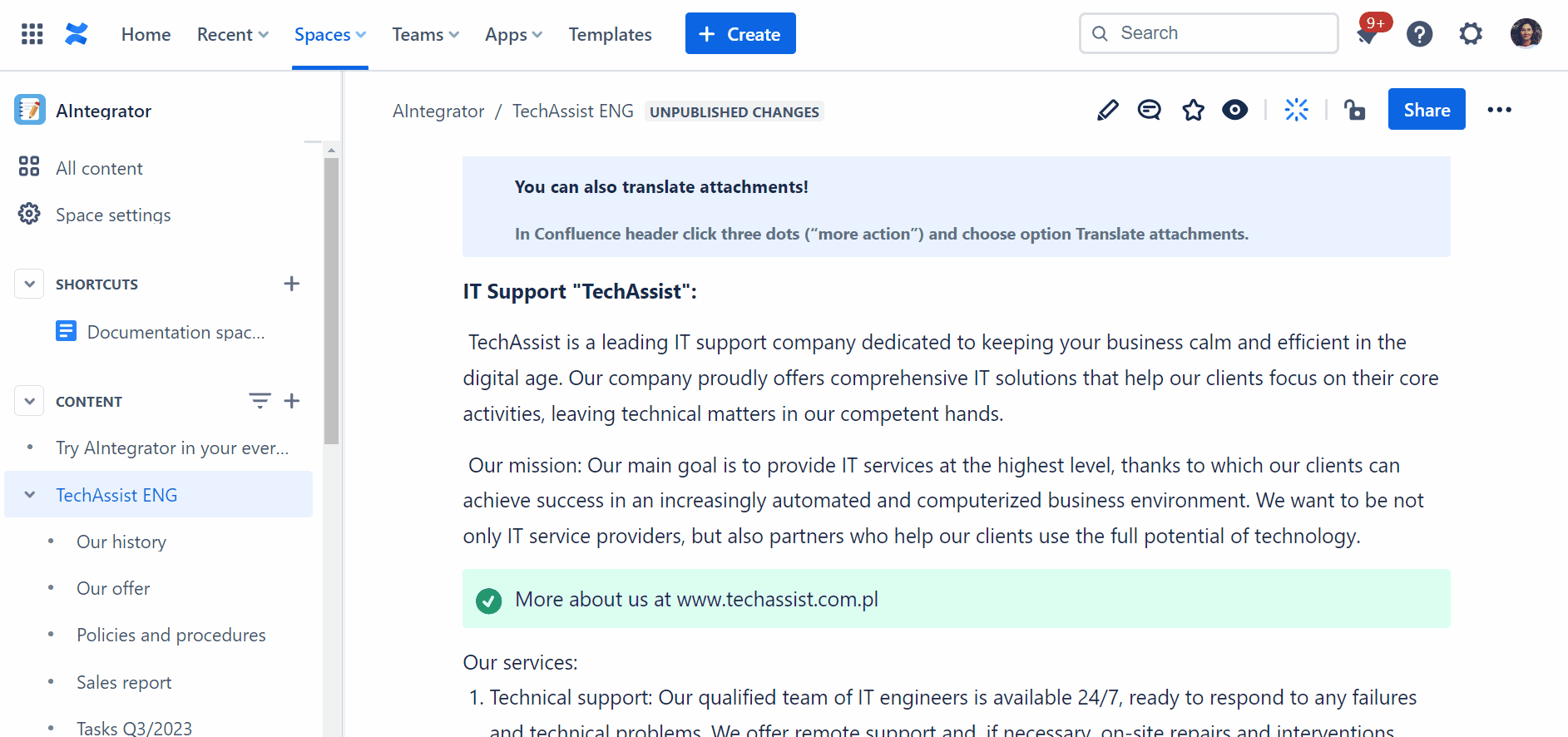Viewport: 1568px width, 737px height.
Task: Open the help question mark icon
Action: [1420, 34]
